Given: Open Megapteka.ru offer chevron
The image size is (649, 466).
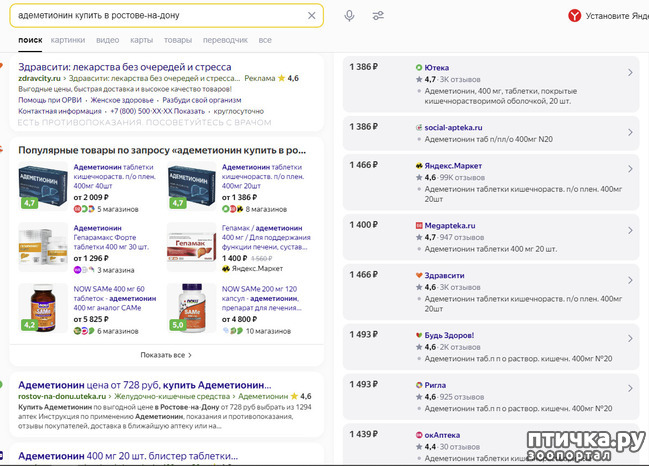Looking at the screenshot, I should click(630, 231).
